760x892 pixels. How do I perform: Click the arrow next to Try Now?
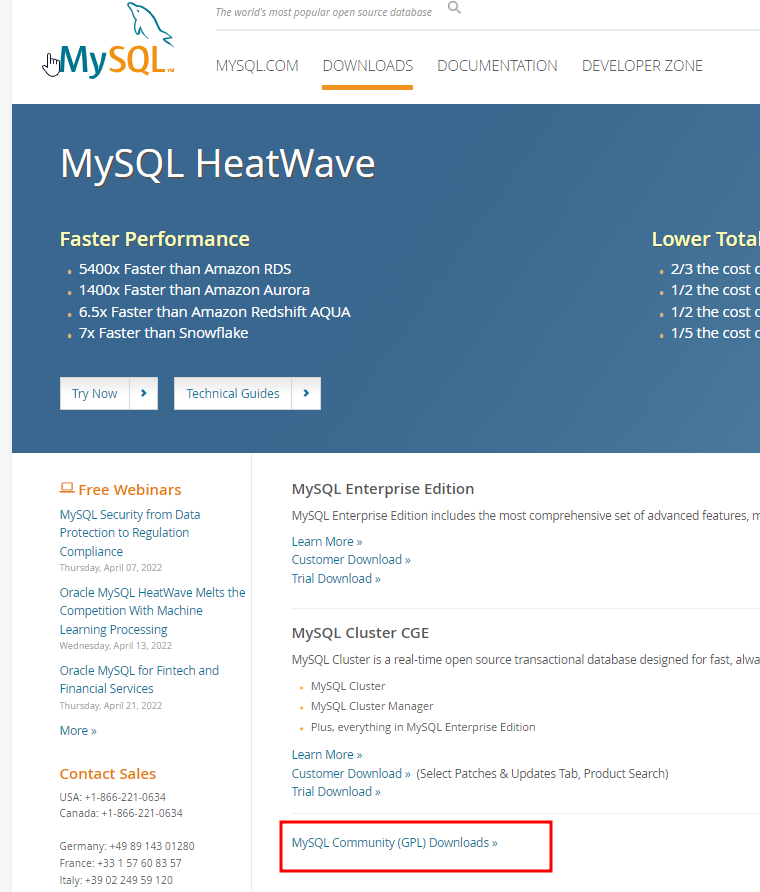click(x=143, y=393)
